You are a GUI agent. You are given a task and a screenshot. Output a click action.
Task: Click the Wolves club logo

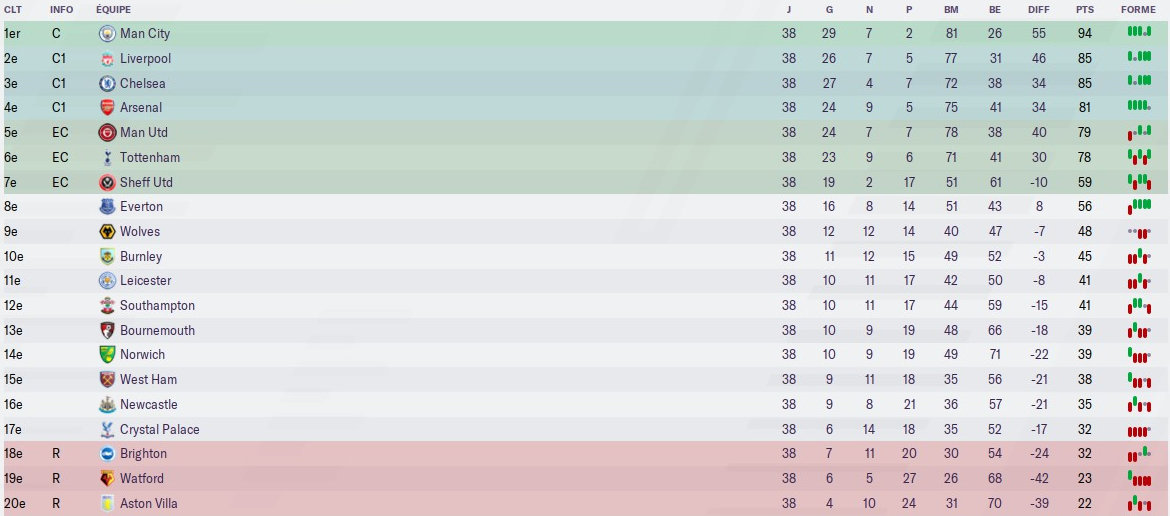point(107,232)
